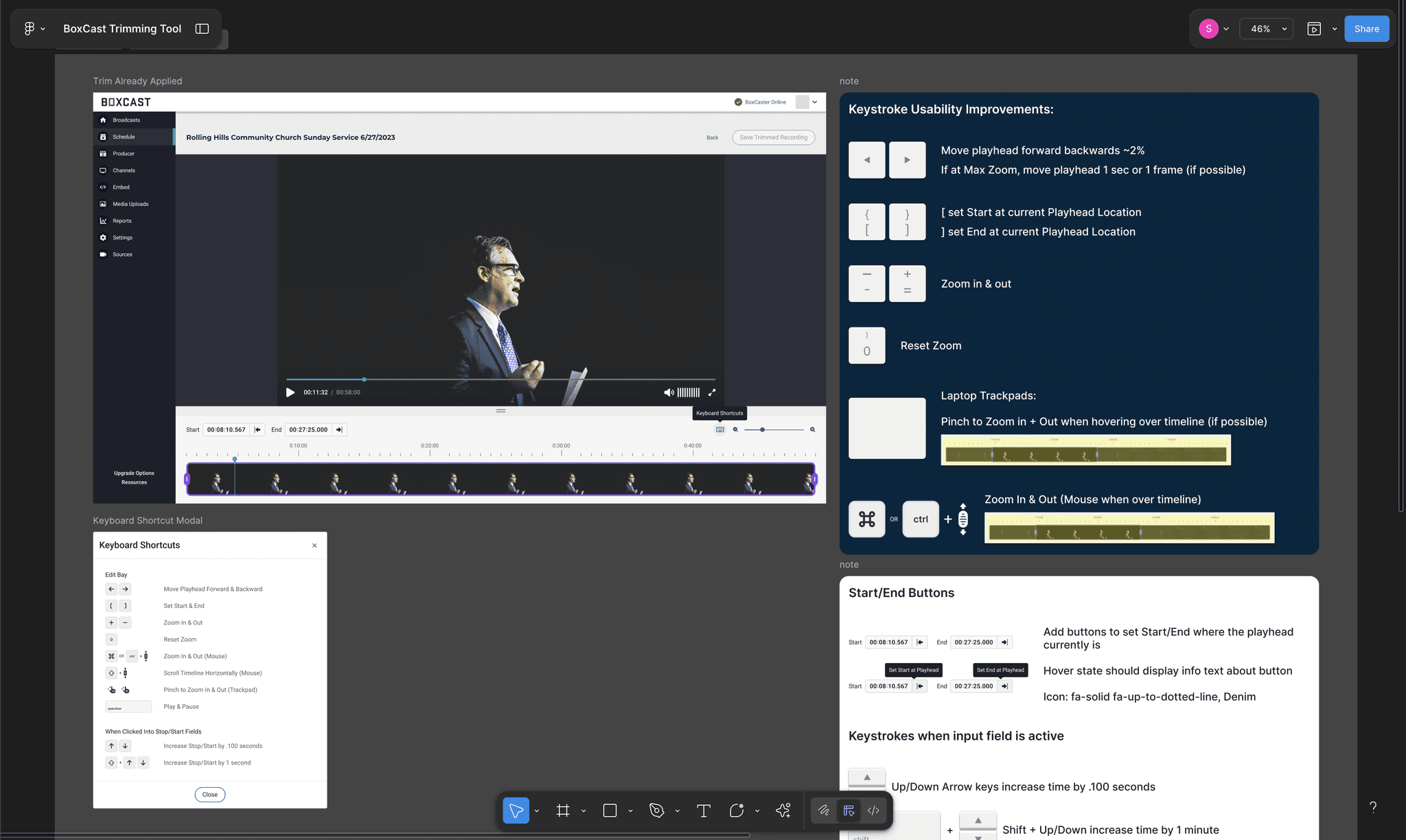The height and width of the screenshot is (840, 1406).
Task: Click the Share button
Action: coord(1366,29)
